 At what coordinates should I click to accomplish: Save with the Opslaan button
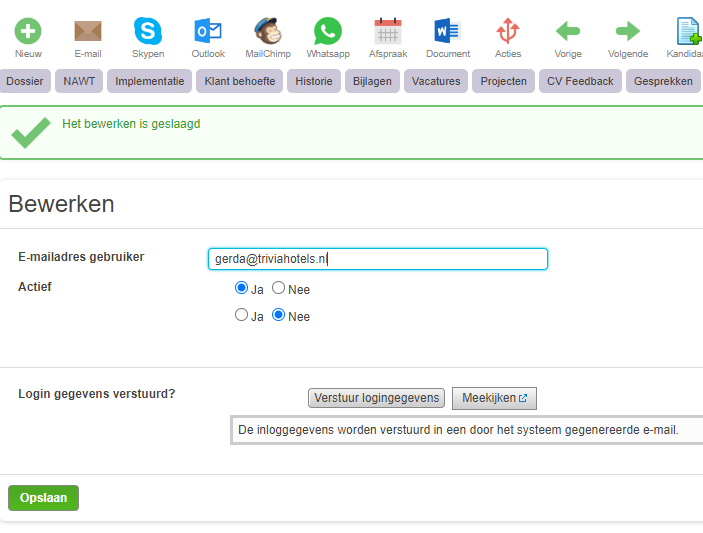(43, 498)
